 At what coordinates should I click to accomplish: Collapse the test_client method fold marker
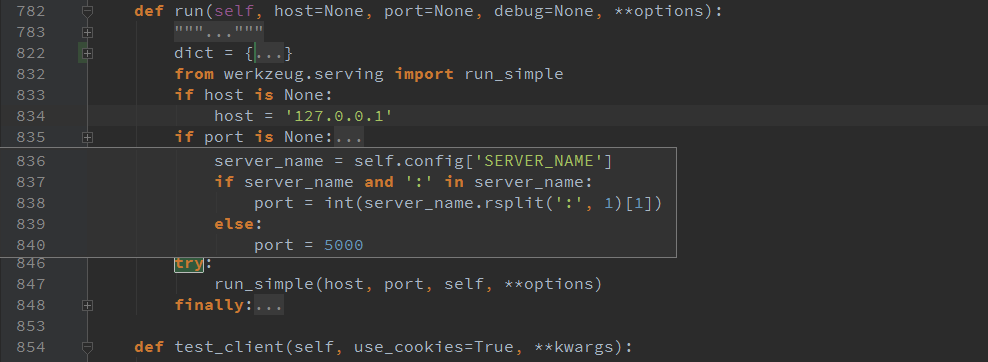[87, 347]
